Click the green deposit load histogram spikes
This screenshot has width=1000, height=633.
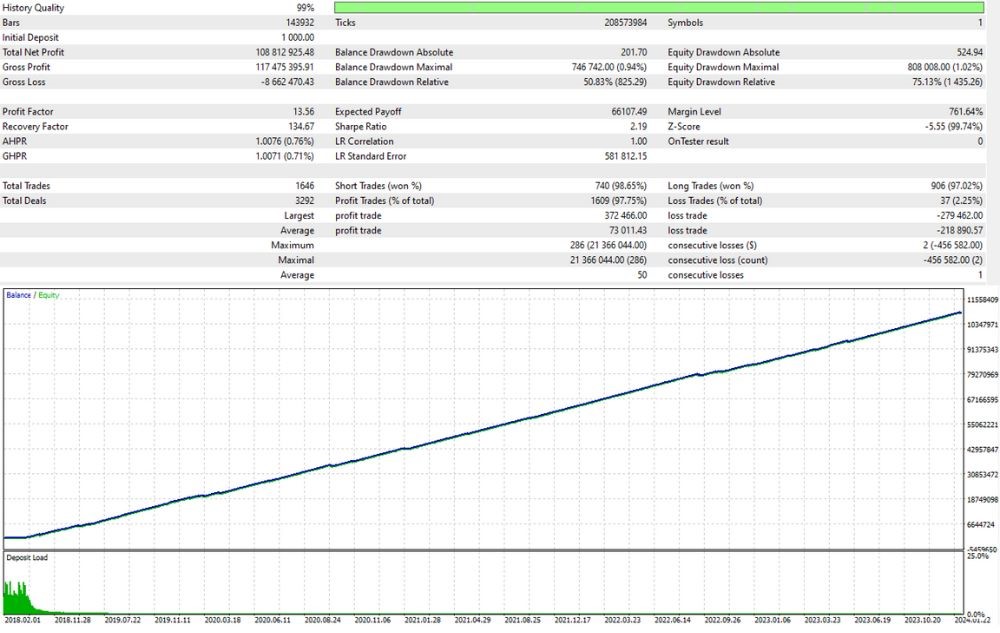[x=20, y=598]
